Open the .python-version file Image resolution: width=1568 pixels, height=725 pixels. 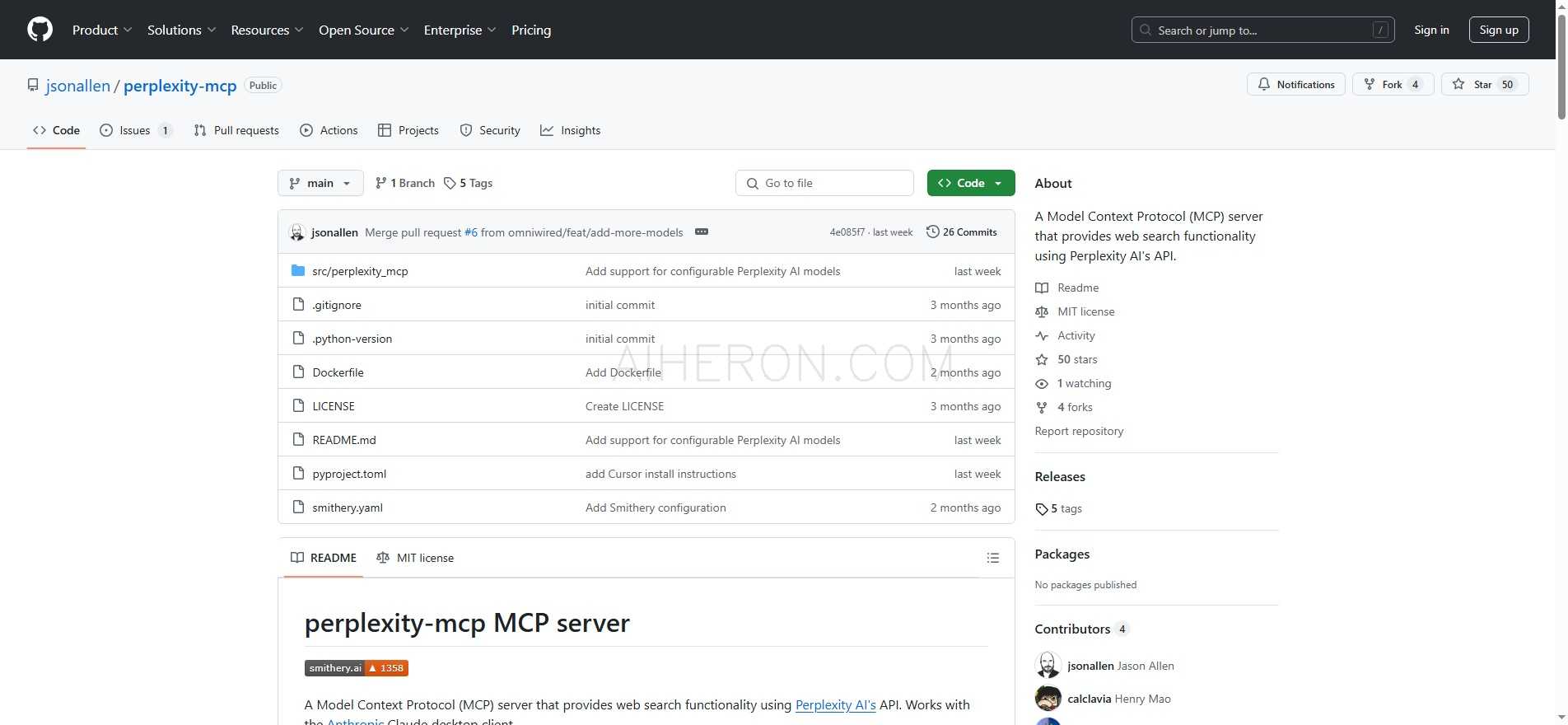(352, 339)
